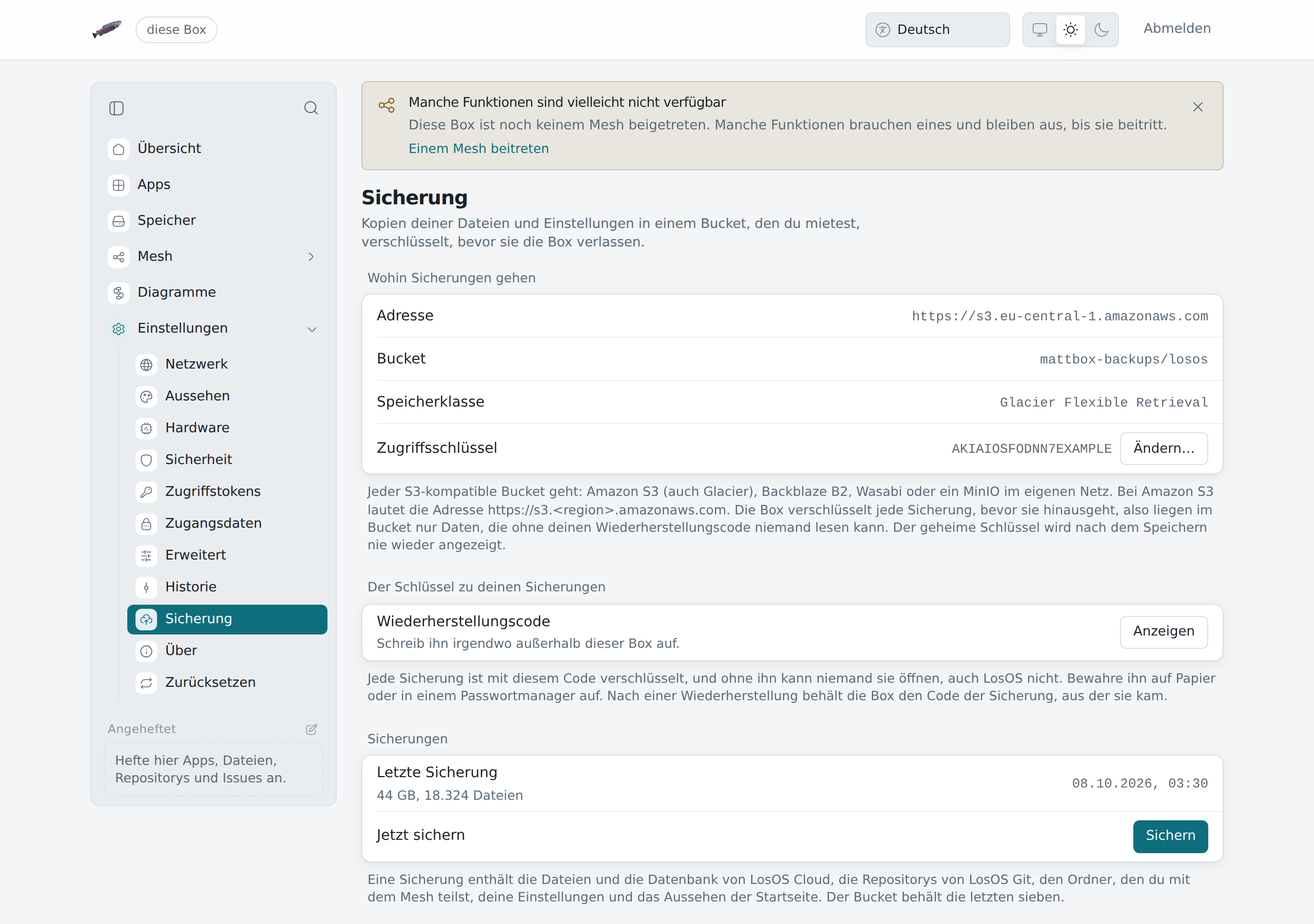
Task: Collapse the sidebar panel icon
Action: point(116,108)
